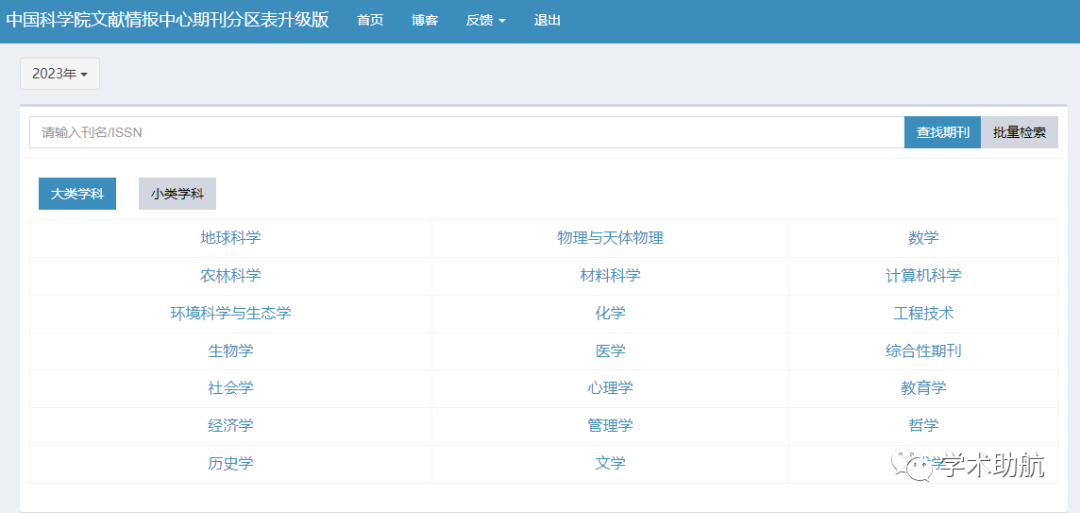Switch to the 小类学科 tab
Viewport: 1080px width, 513px height.
tap(177, 194)
